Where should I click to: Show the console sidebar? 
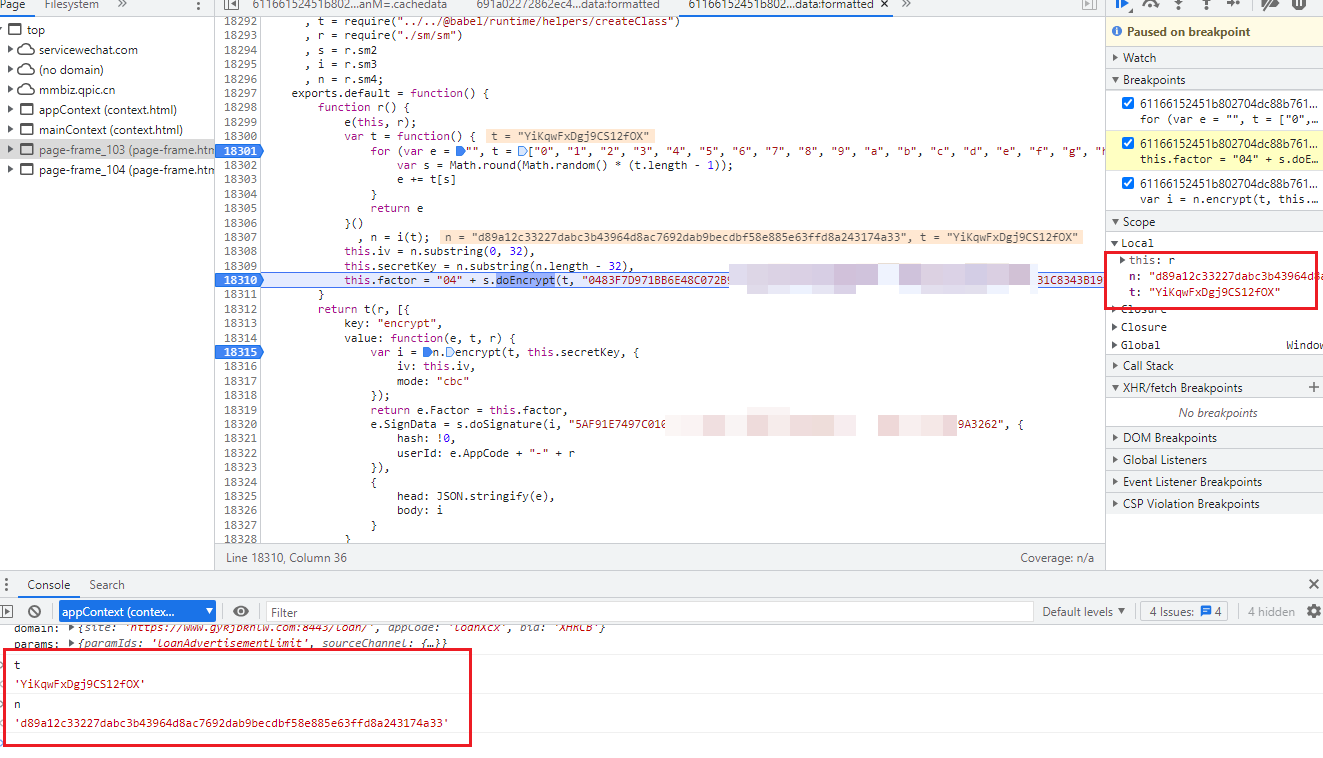8,611
